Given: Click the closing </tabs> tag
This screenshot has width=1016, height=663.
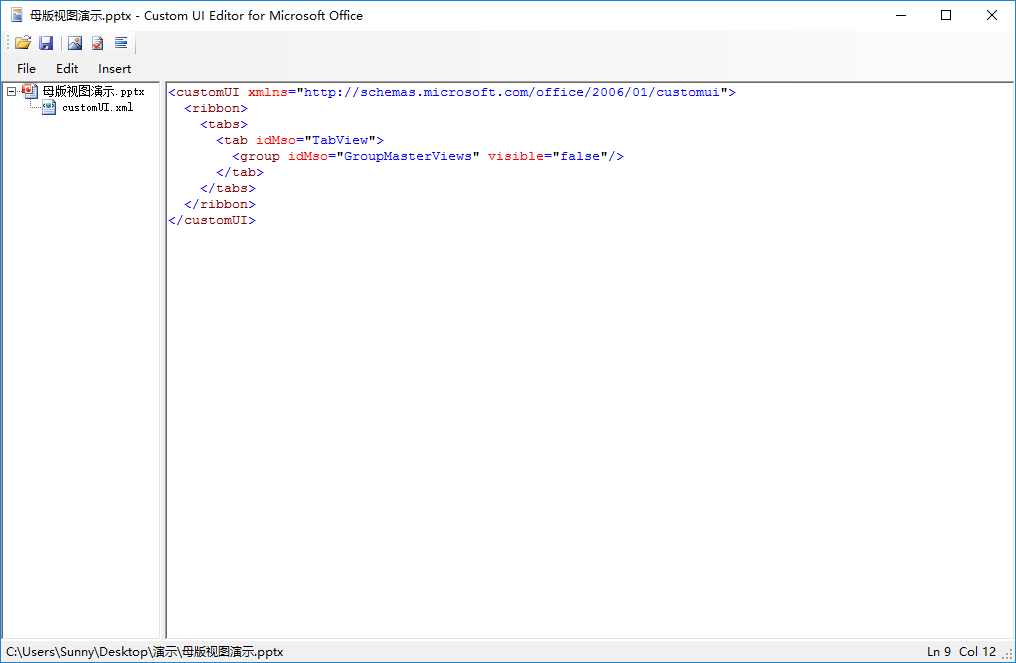Looking at the screenshot, I should (x=228, y=189).
